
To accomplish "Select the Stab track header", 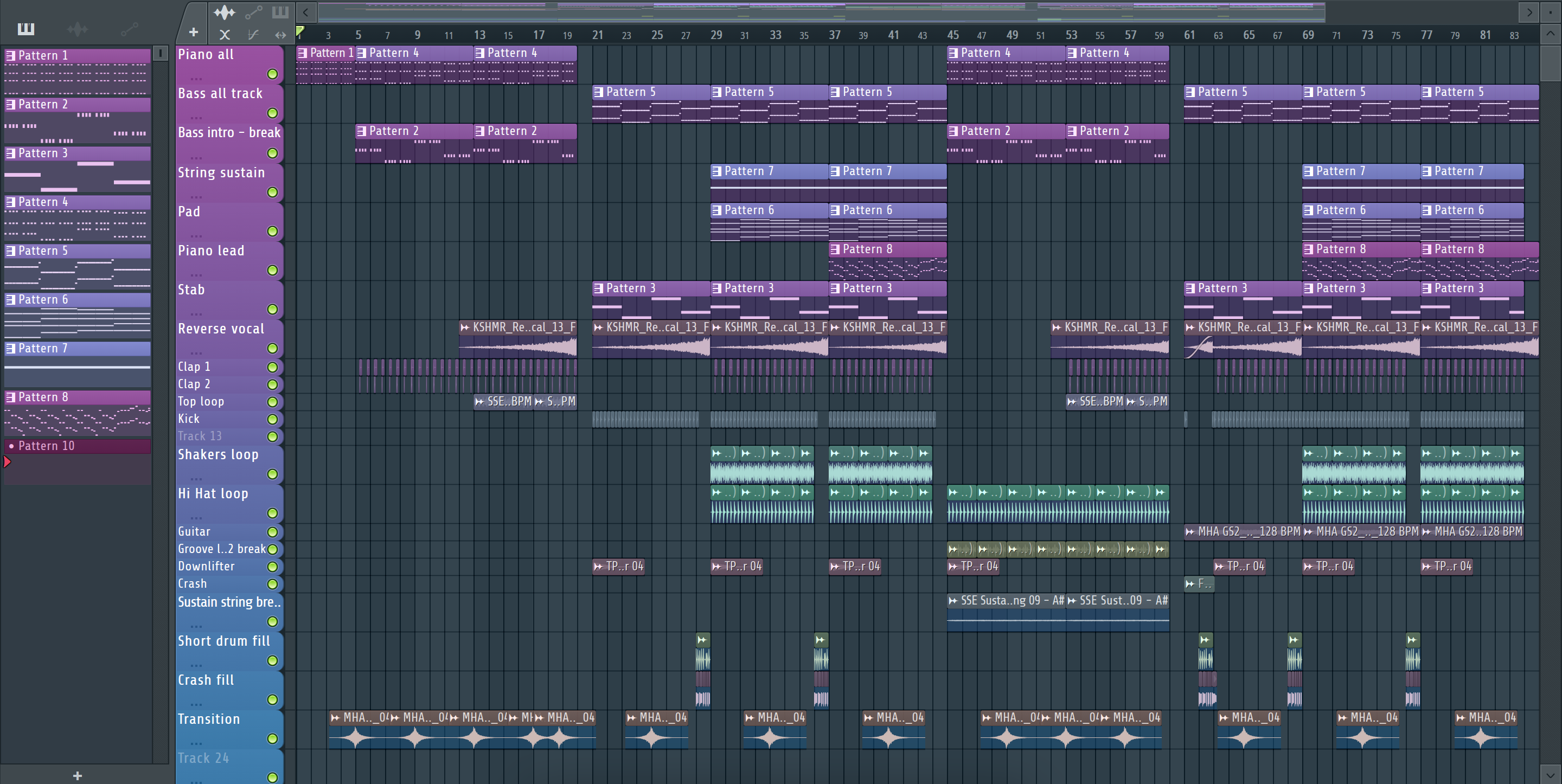I will point(229,299).
